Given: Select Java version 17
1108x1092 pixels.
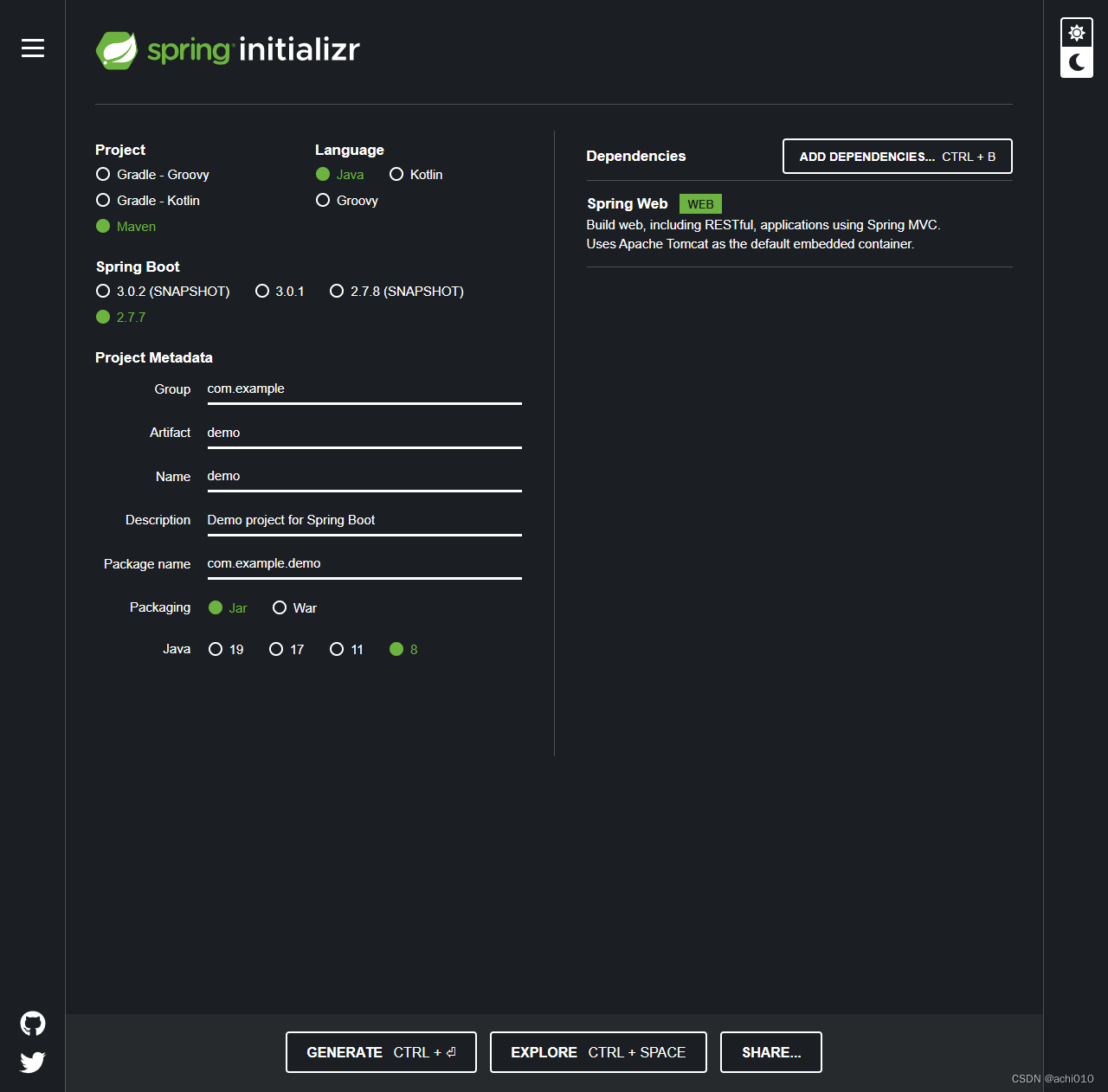Looking at the screenshot, I should (287, 650).
